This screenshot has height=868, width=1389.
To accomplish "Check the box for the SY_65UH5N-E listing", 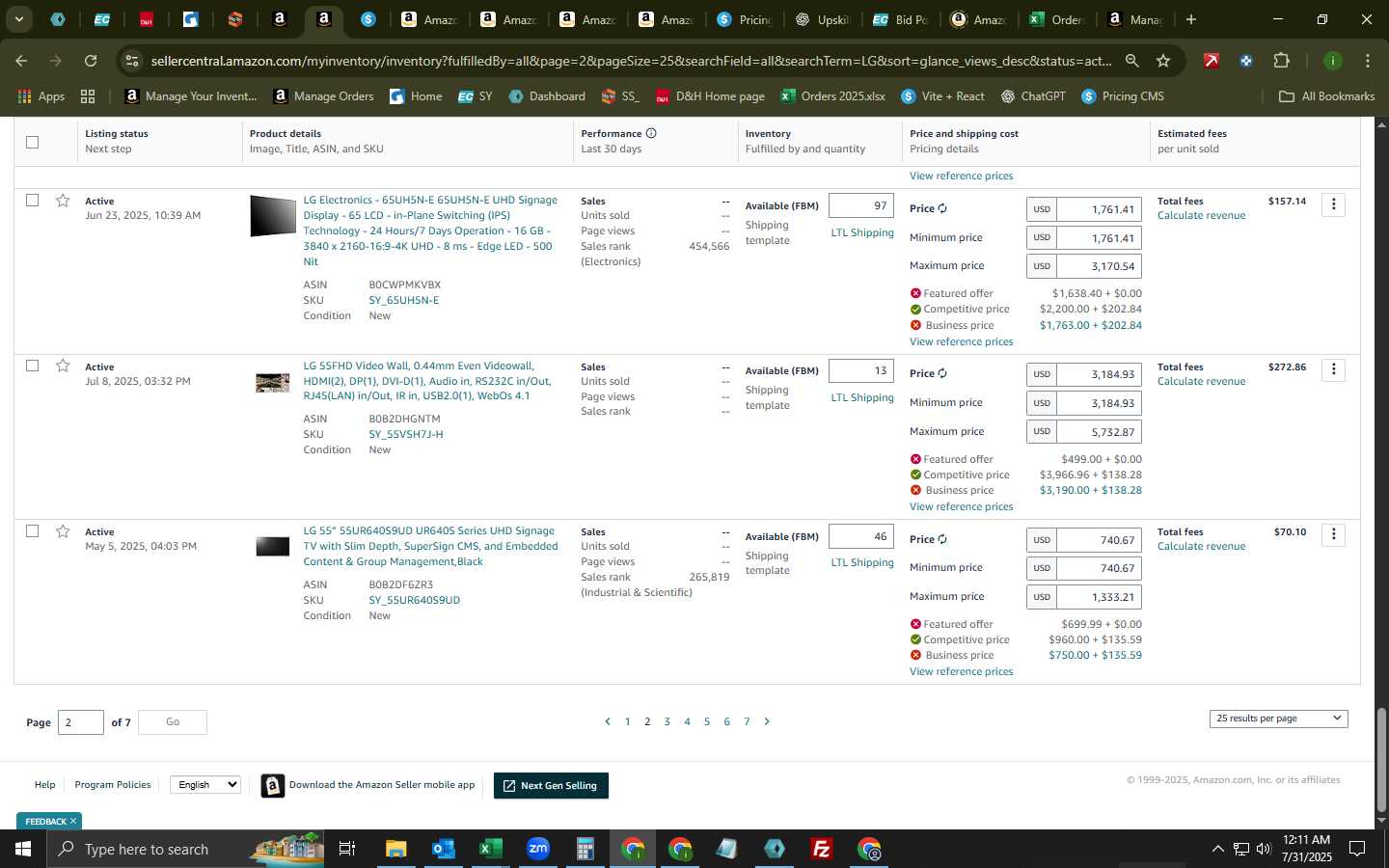I will coord(32,201).
